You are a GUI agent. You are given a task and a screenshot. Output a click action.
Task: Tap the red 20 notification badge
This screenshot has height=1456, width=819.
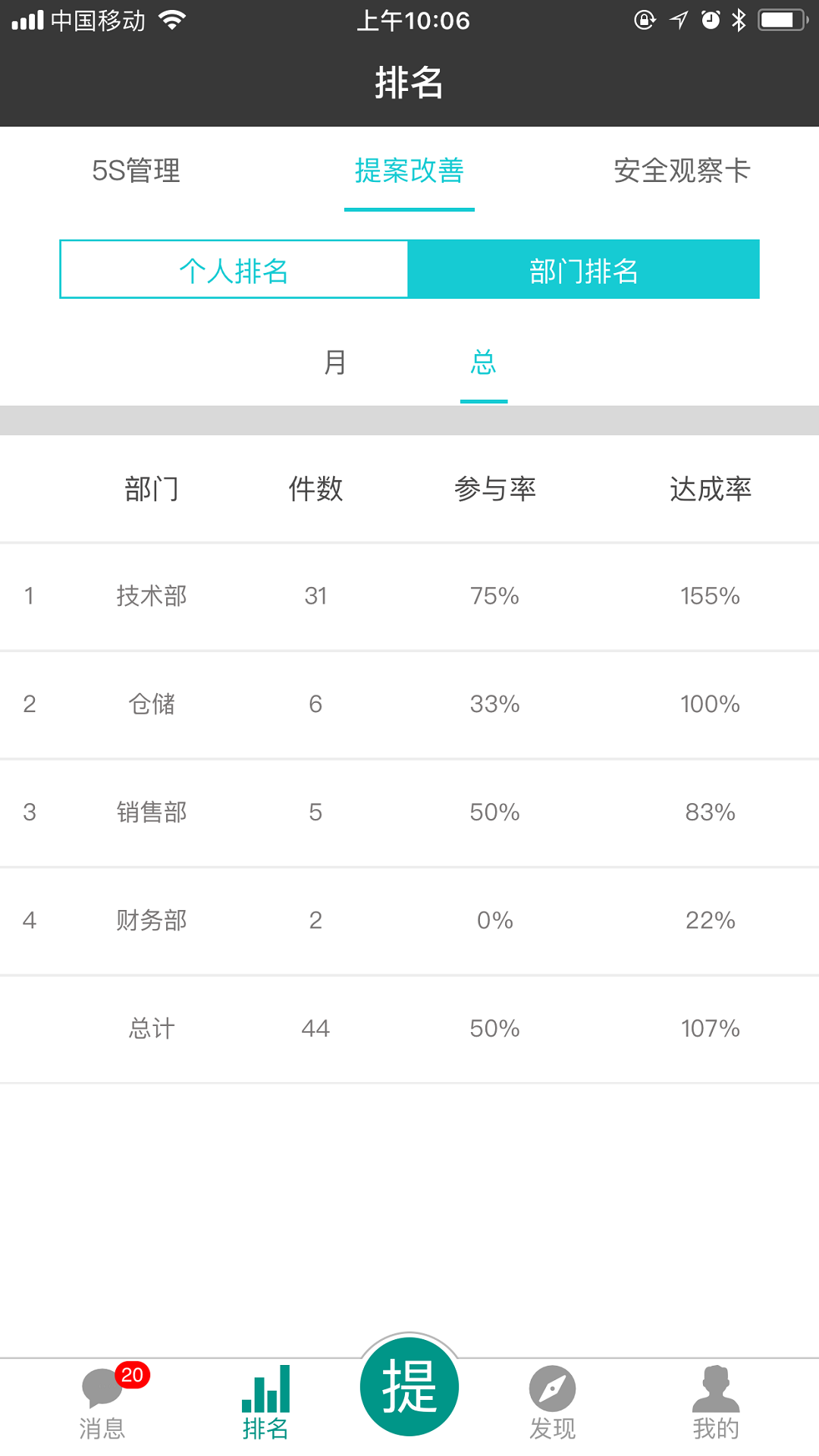click(132, 1375)
